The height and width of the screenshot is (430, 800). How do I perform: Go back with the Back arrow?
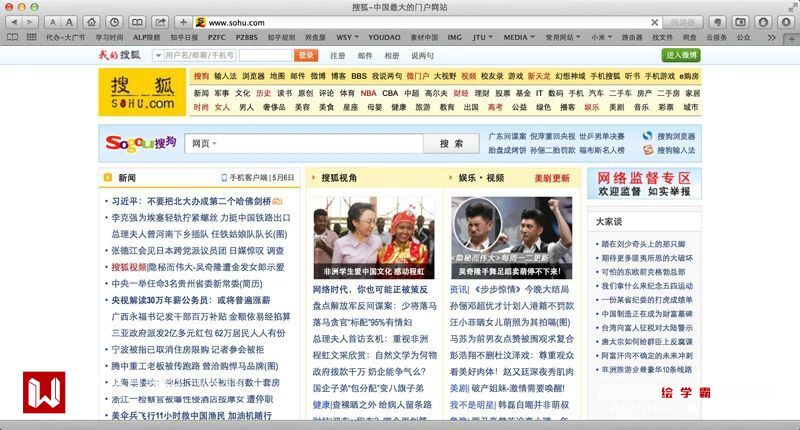tap(14, 22)
